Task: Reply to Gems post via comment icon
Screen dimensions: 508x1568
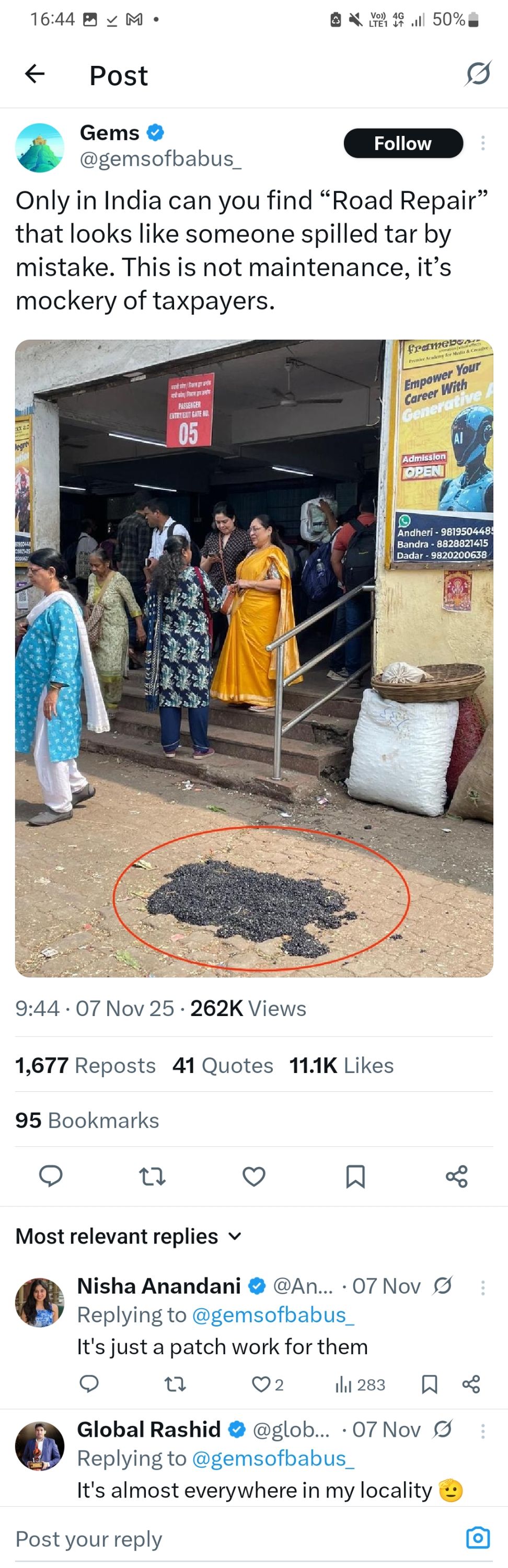Action: pyautogui.click(x=51, y=1176)
